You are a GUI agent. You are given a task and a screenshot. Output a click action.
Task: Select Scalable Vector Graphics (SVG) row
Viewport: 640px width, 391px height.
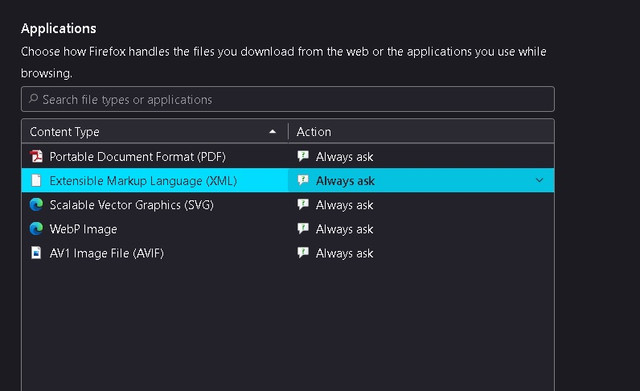(x=288, y=204)
